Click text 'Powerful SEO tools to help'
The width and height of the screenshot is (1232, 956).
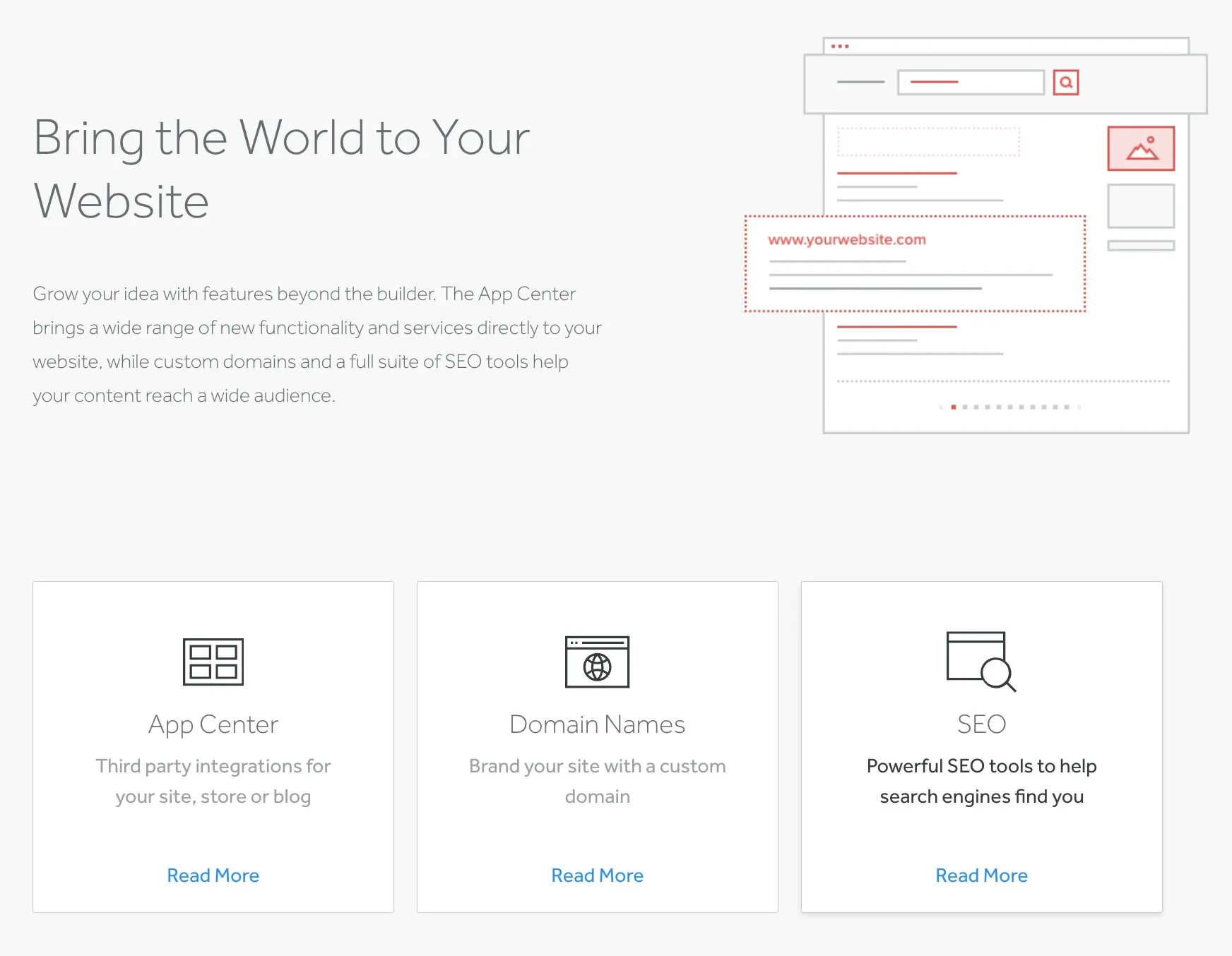[x=982, y=766]
